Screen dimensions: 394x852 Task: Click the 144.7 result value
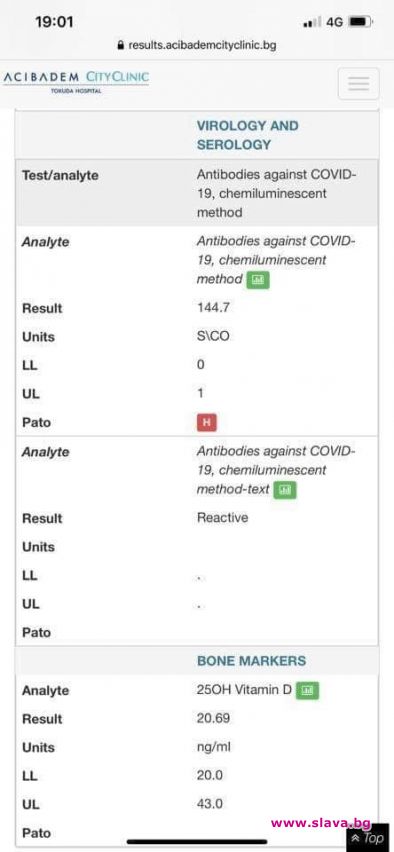pos(213,308)
